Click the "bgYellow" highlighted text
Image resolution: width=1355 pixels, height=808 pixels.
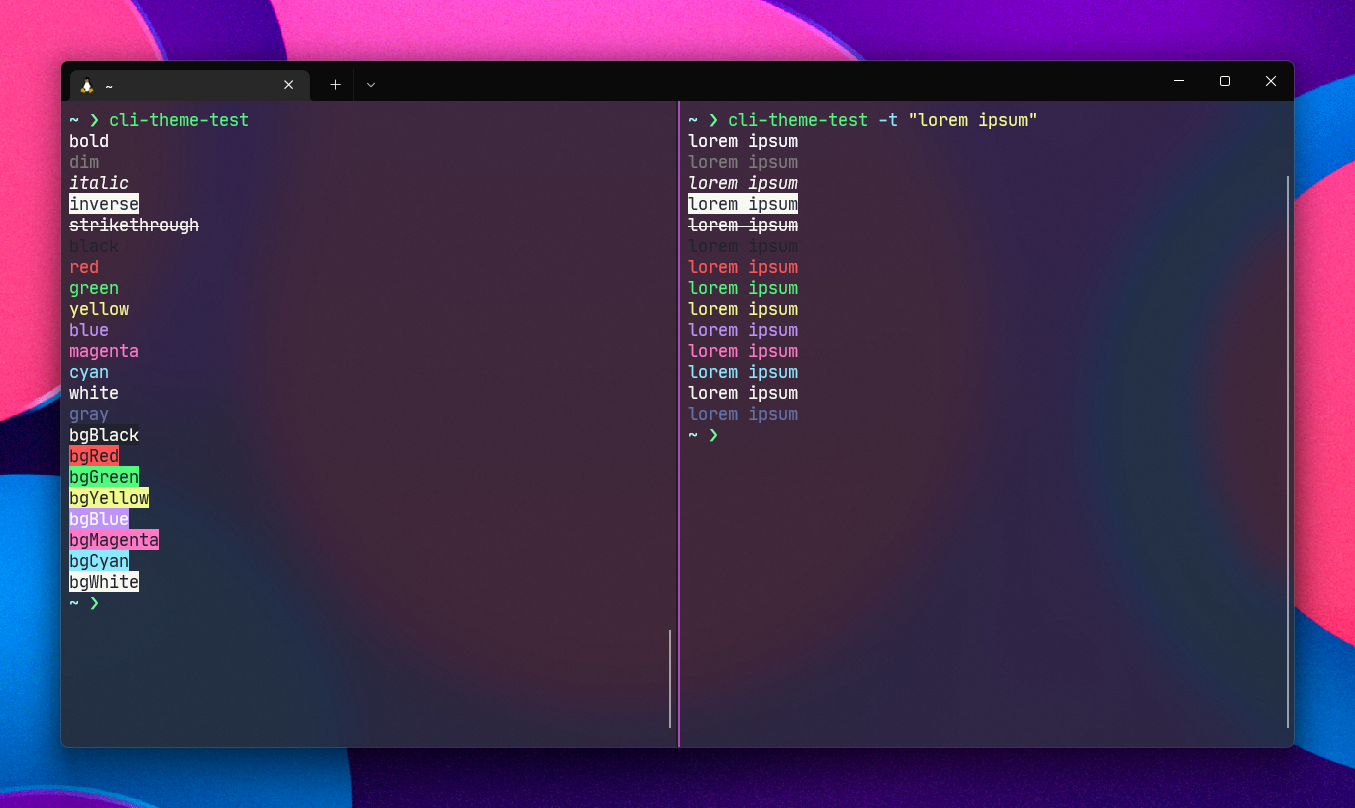point(109,498)
